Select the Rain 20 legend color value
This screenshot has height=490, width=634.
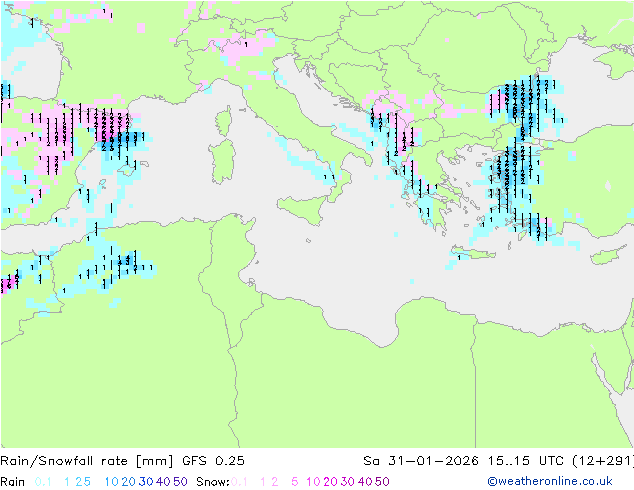click(x=129, y=482)
